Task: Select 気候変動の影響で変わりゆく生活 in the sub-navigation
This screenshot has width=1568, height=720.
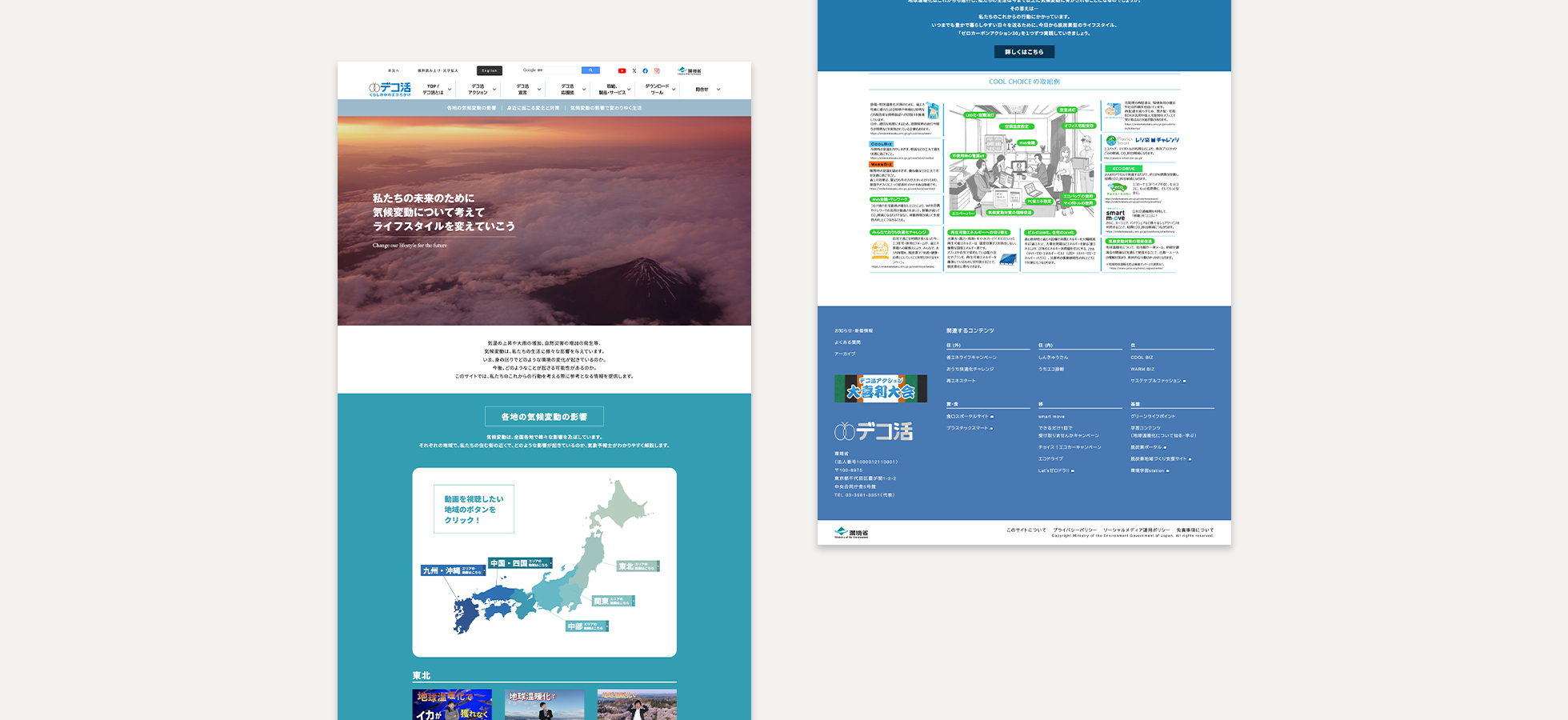Action: point(606,108)
